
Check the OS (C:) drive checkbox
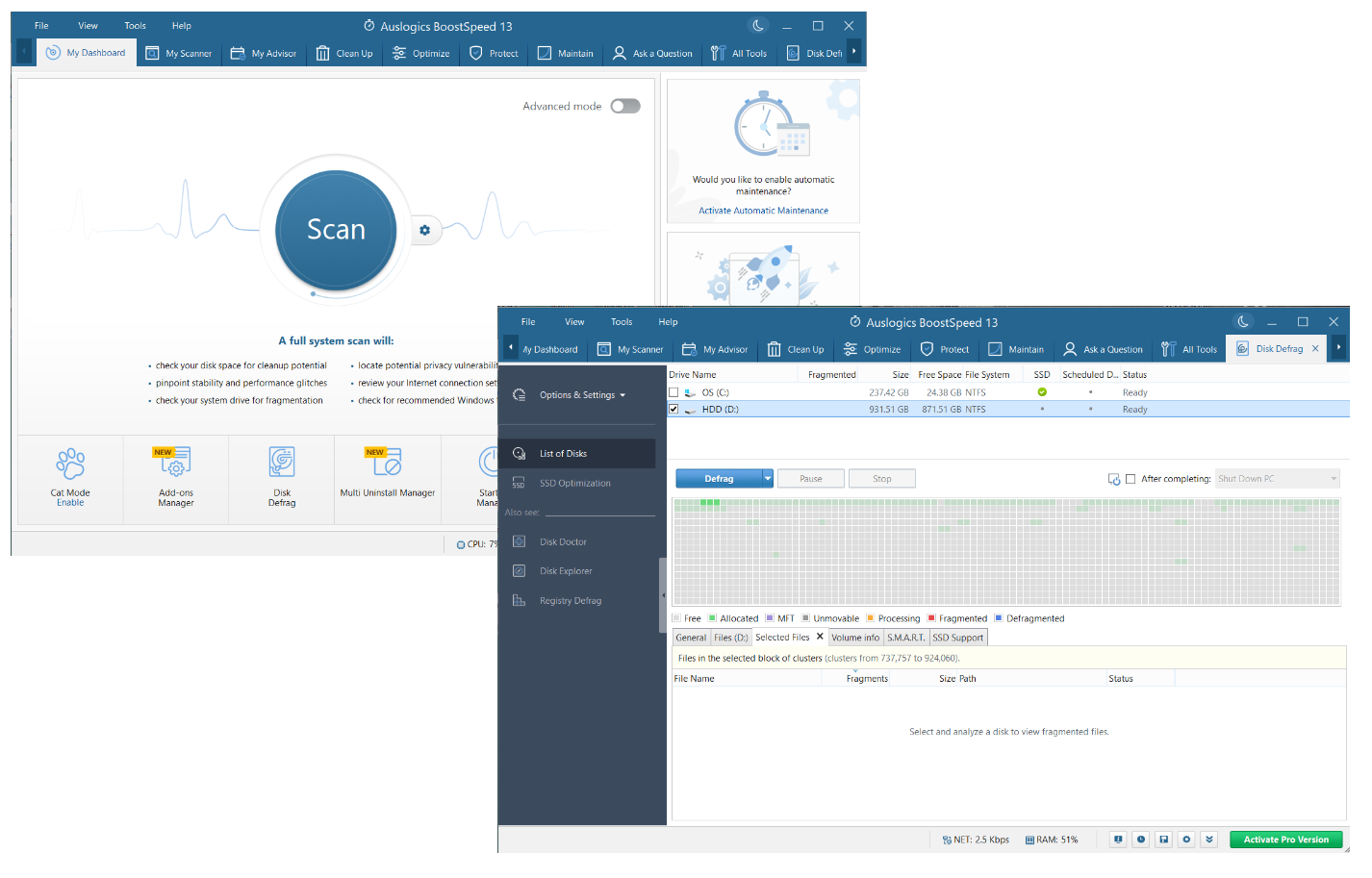point(673,392)
